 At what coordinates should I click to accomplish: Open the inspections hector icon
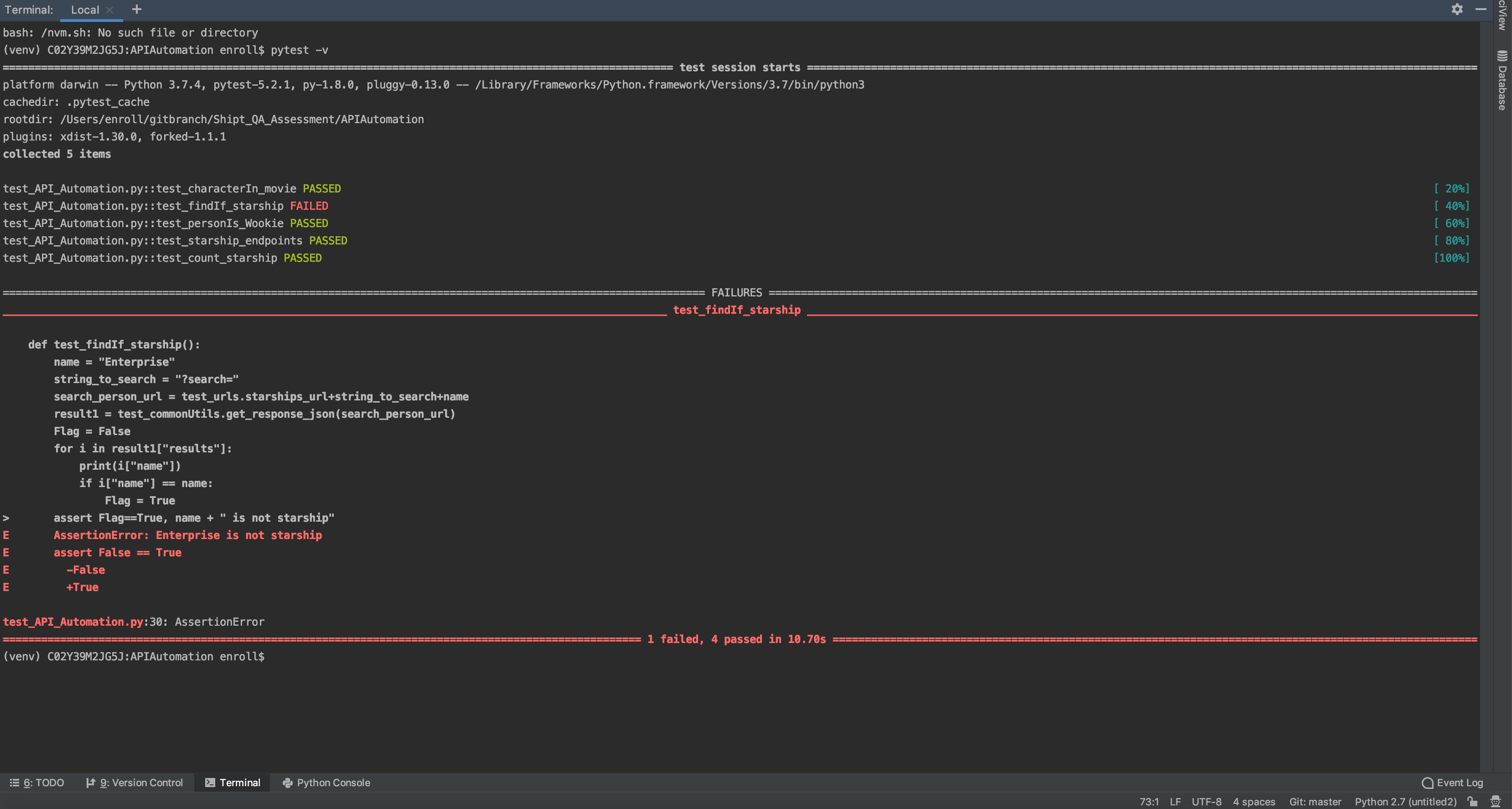pyautogui.click(x=1495, y=801)
